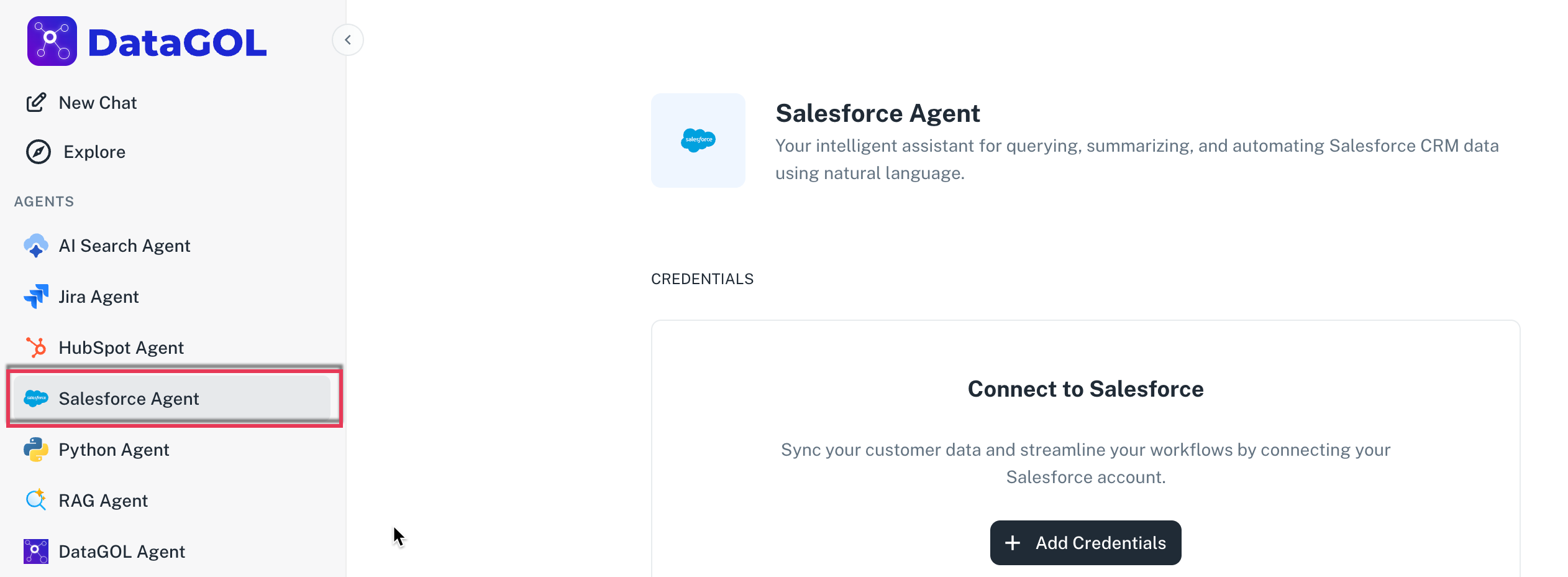
Task: Click the 'Sync your customer data' description text
Action: coord(1085,463)
